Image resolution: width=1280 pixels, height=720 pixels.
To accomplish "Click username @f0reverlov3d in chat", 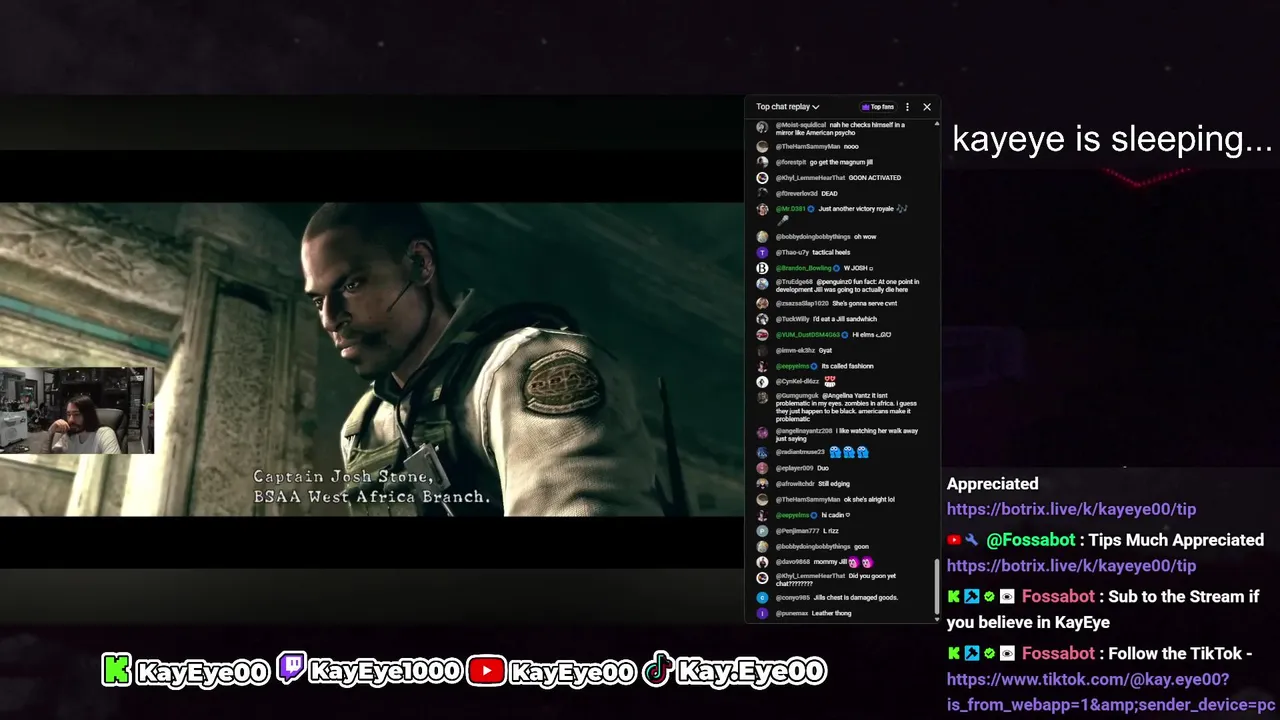I will pyautogui.click(x=797, y=193).
